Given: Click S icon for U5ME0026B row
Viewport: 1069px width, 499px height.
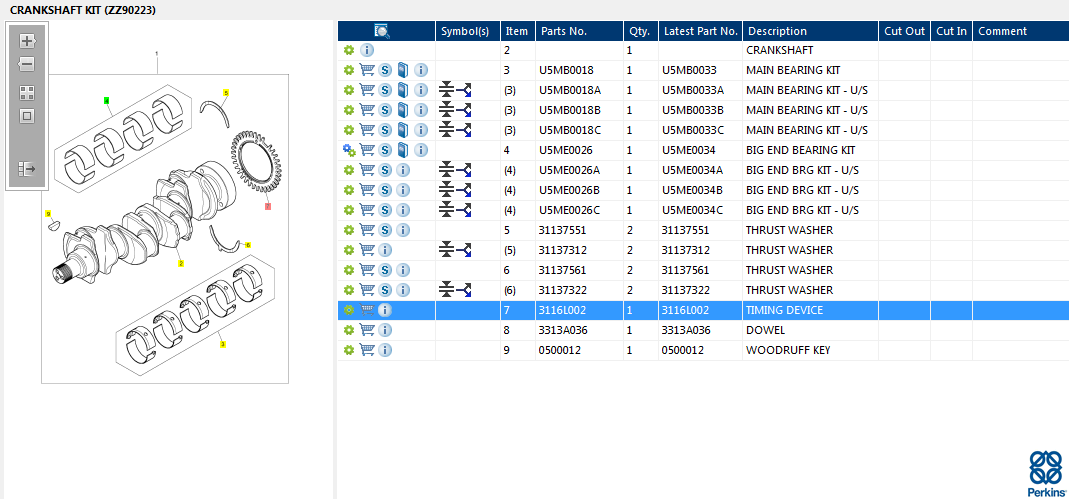Looking at the screenshot, I should point(385,190).
